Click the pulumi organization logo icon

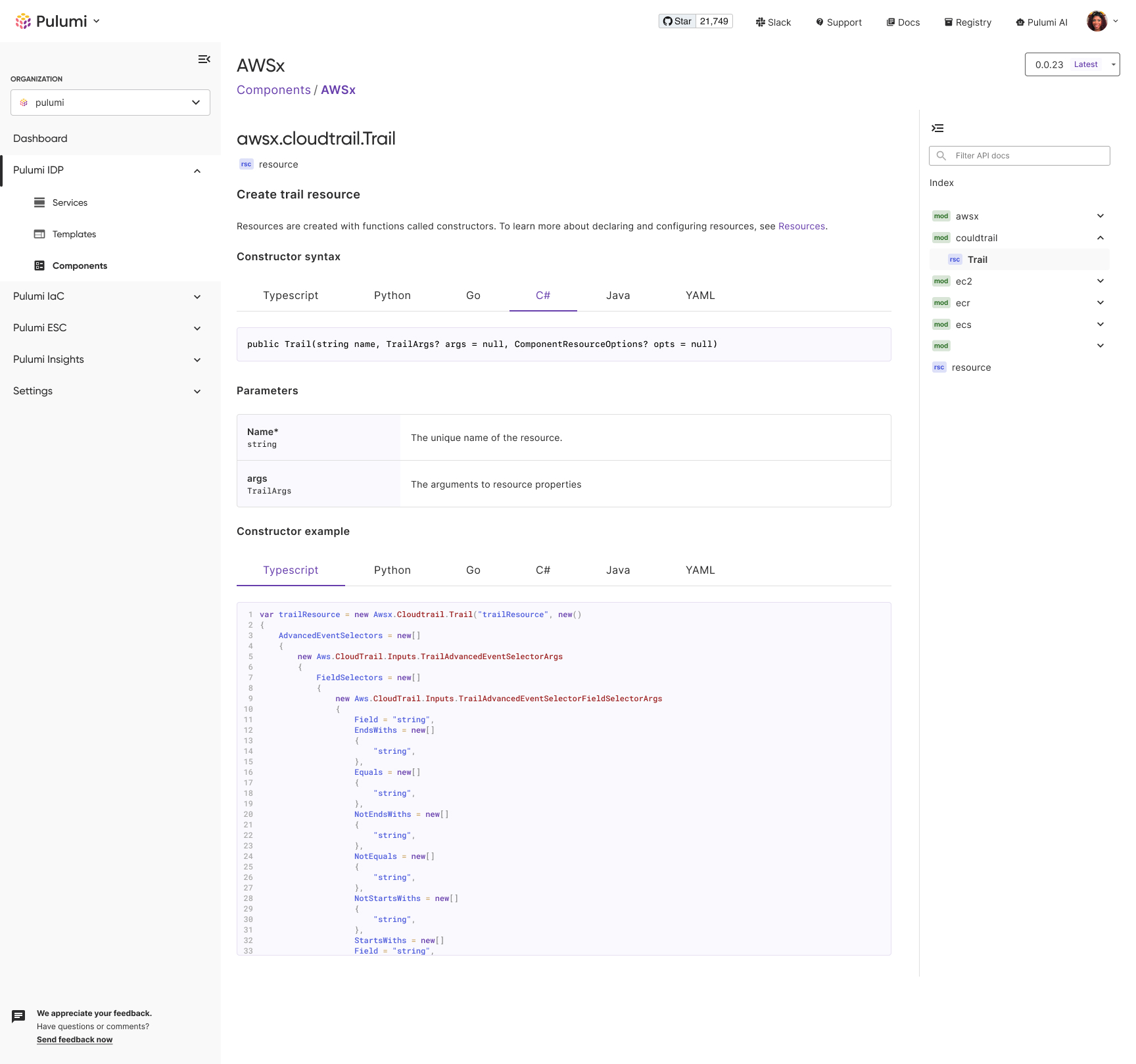24,103
